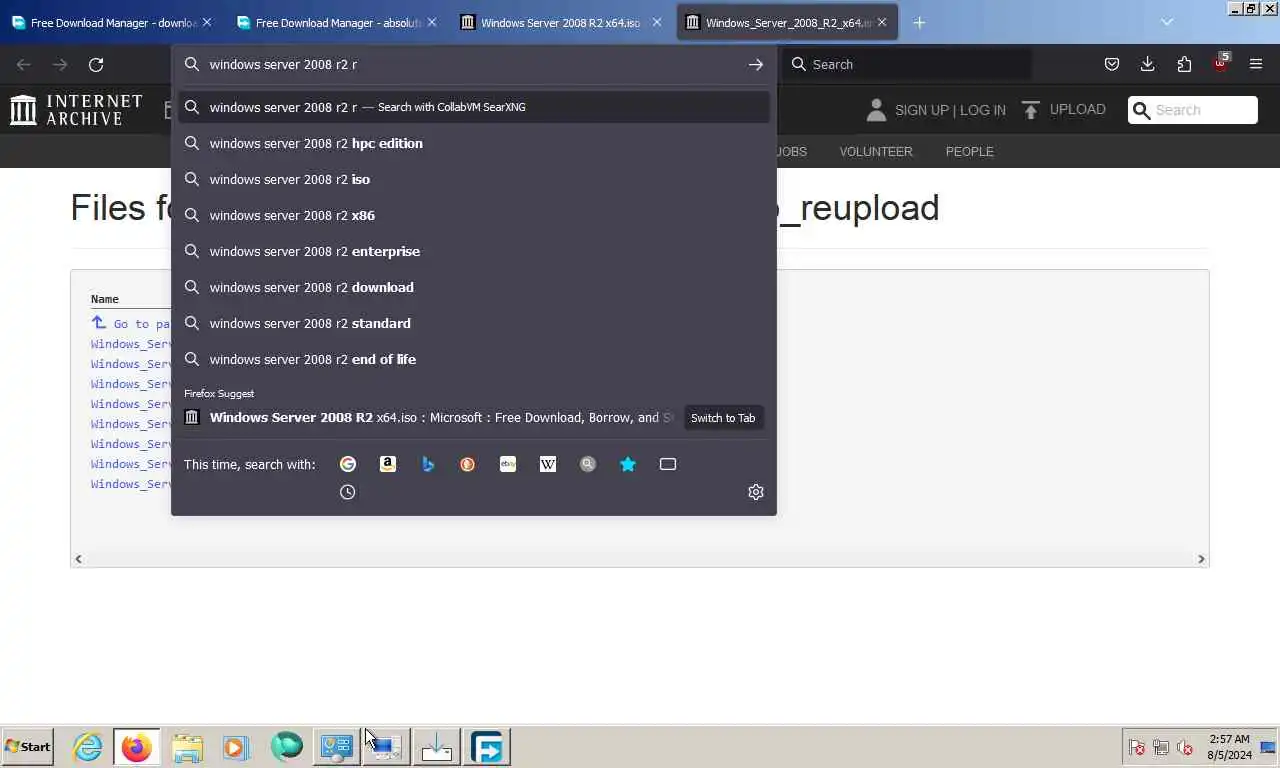This screenshot has height=768, width=1280.
Task: Search this time with DuckDuckGo
Action: coord(468,464)
